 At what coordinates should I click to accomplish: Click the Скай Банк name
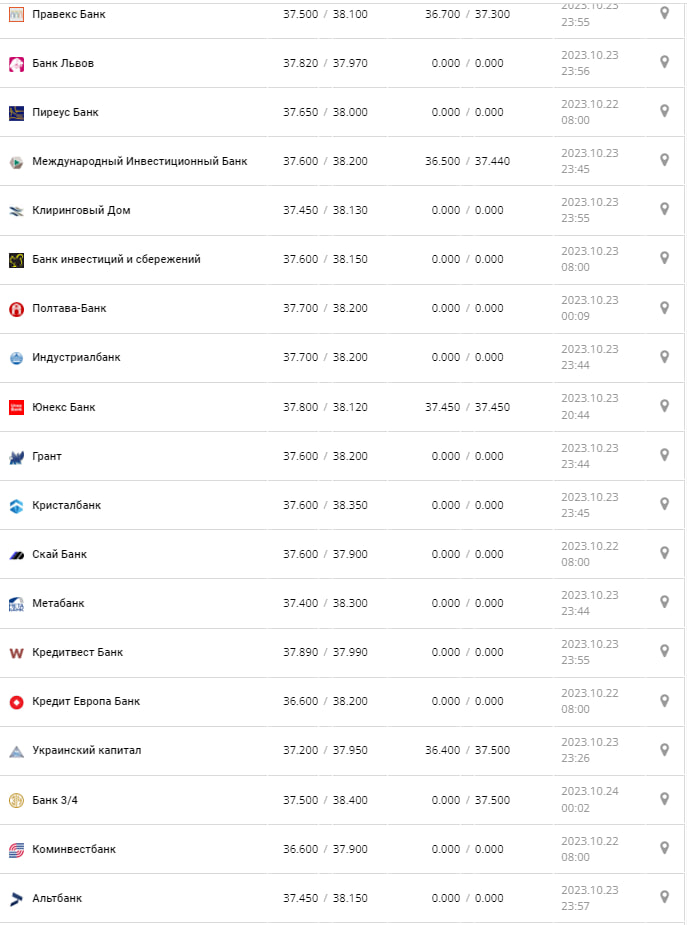[59, 554]
